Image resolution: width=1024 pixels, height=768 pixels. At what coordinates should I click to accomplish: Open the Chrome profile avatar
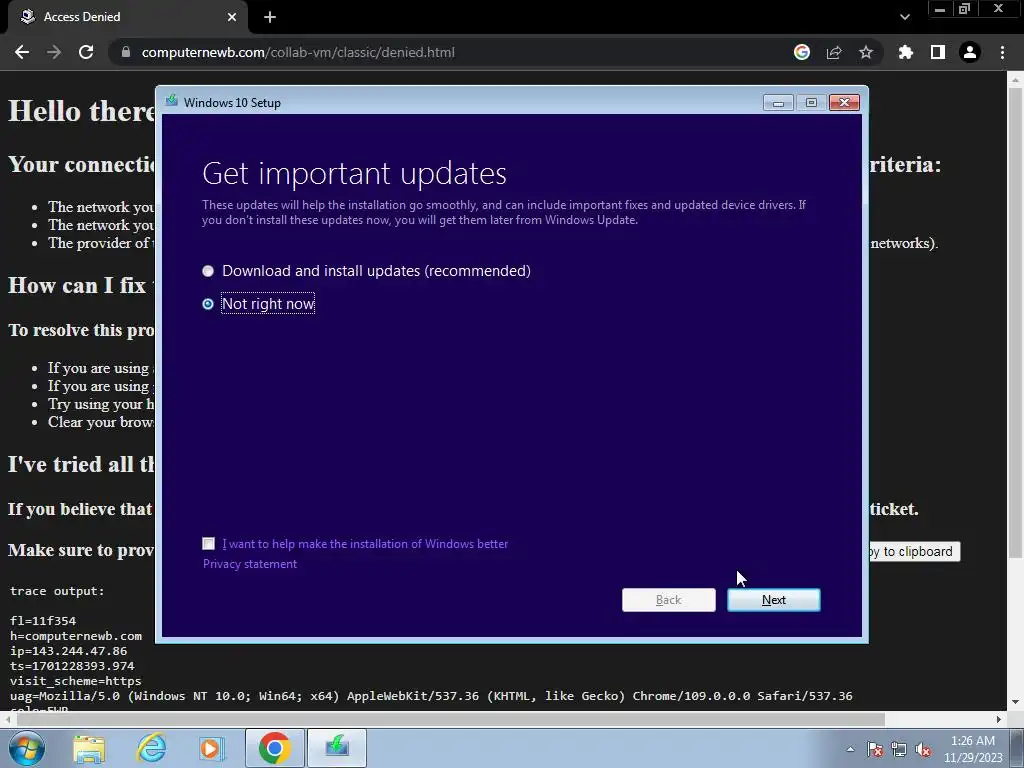click(970, 52)
